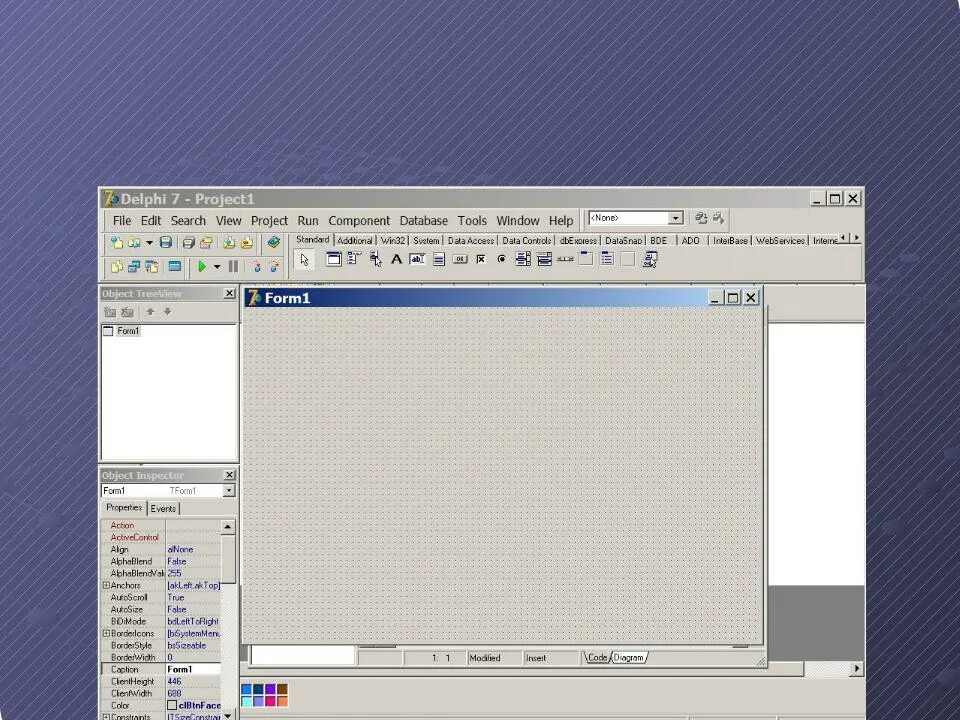Open the Help contents book icon

click(274, 242)
